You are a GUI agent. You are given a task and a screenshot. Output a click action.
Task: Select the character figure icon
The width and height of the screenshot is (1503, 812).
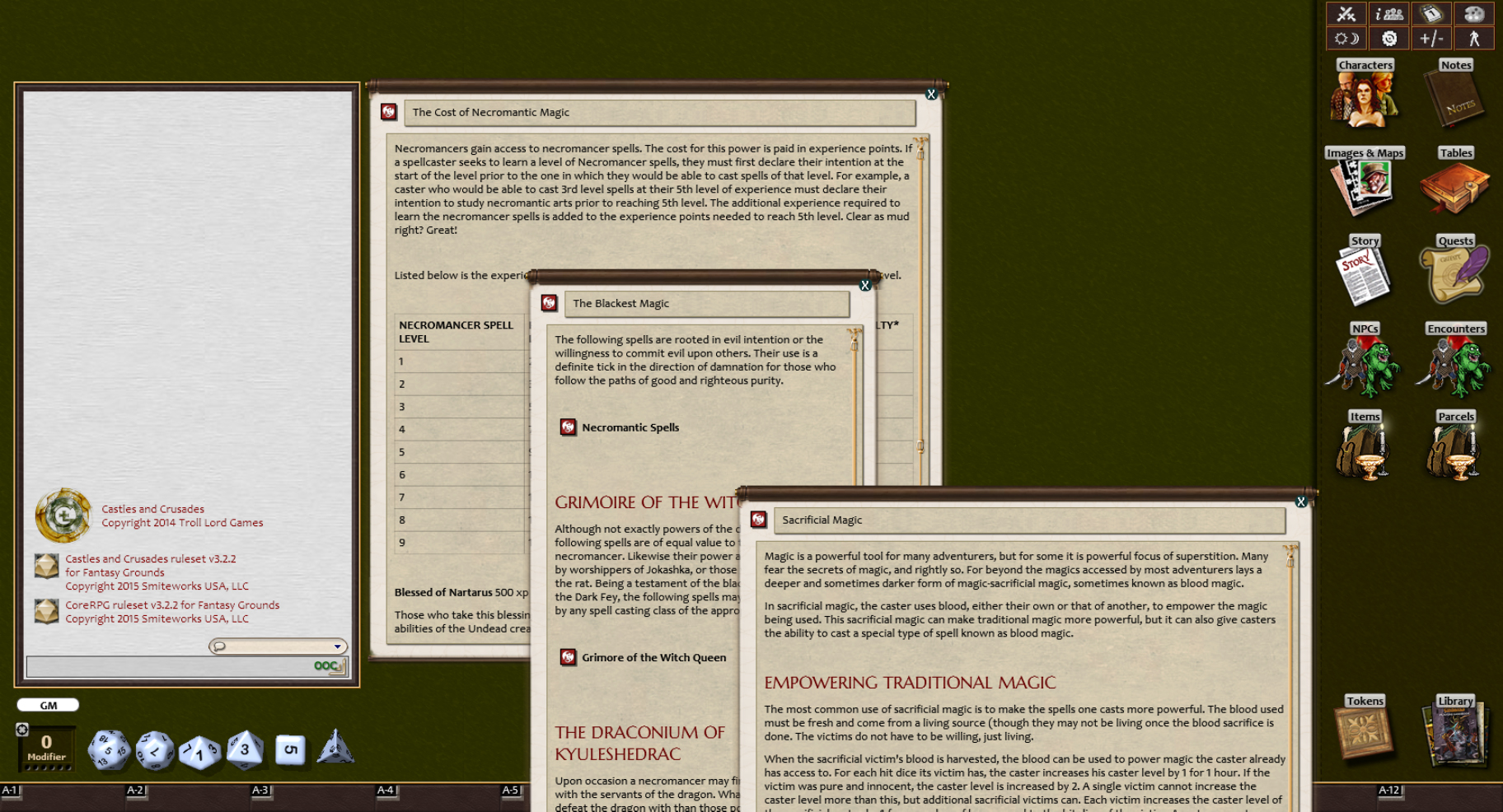coord(1475,38)
